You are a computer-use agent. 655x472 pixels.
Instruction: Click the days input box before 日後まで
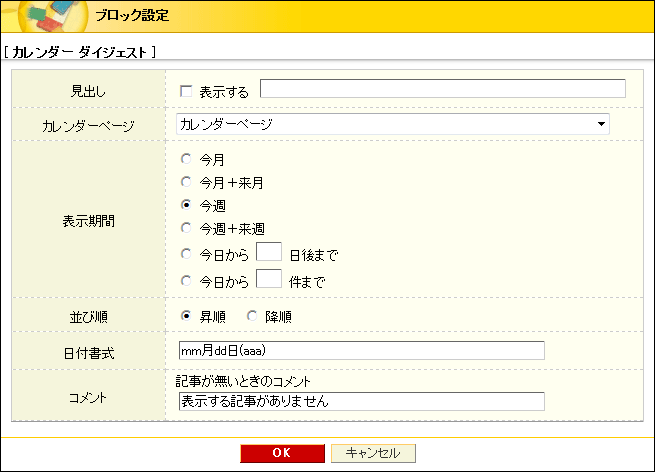(x=269, y=252)
